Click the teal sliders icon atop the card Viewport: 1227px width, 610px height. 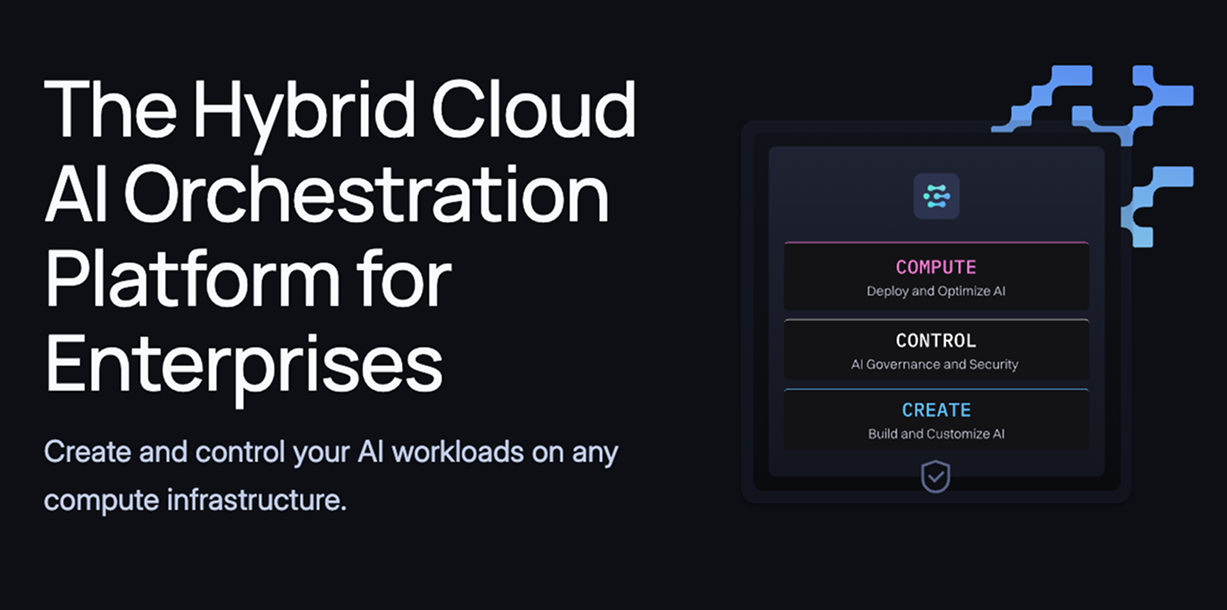point(936,197)
